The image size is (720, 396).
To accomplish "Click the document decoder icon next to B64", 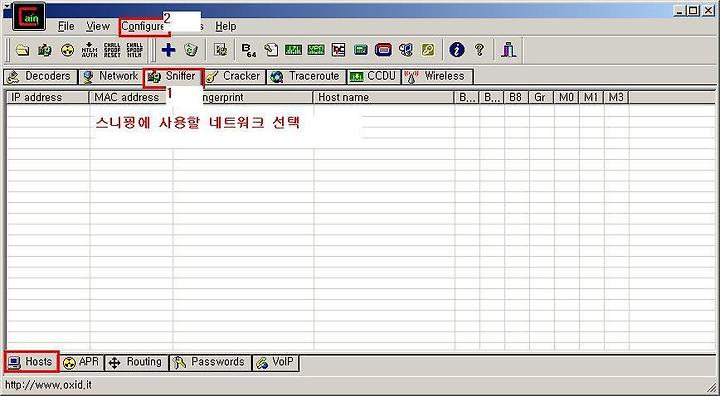I will coord(271,50).
